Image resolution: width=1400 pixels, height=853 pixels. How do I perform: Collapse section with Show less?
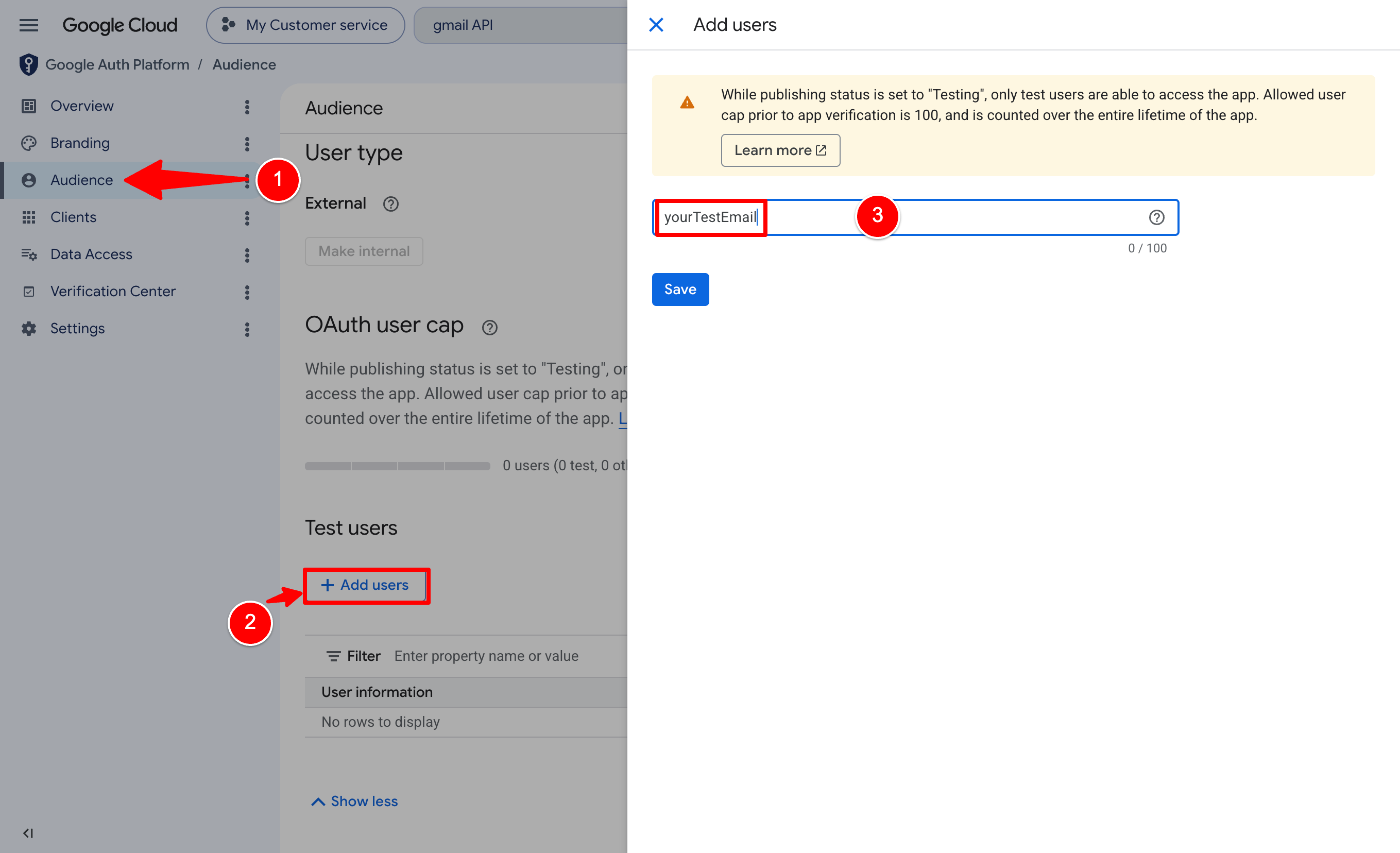coord(354,801)
